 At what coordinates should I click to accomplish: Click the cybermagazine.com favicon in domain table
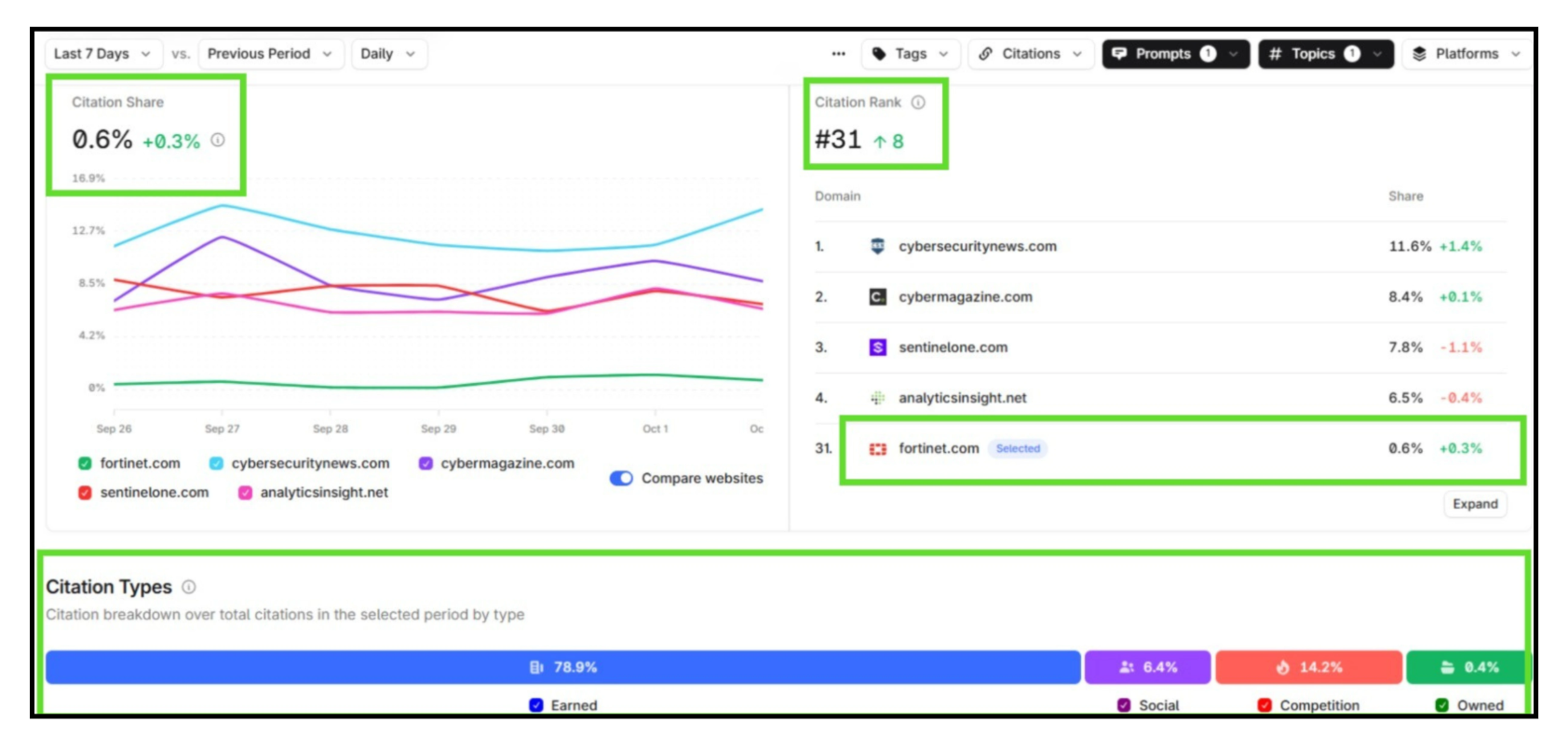(877, 296)
